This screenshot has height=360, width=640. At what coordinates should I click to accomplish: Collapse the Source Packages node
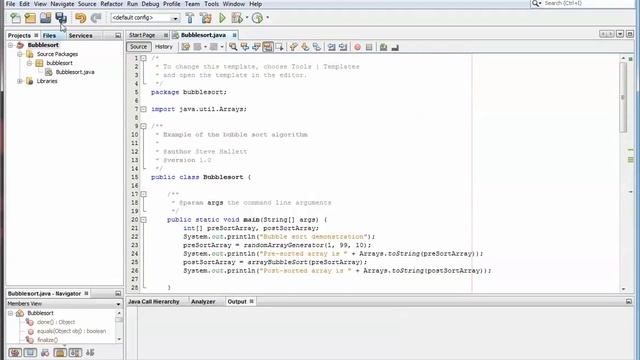(20, 54)
